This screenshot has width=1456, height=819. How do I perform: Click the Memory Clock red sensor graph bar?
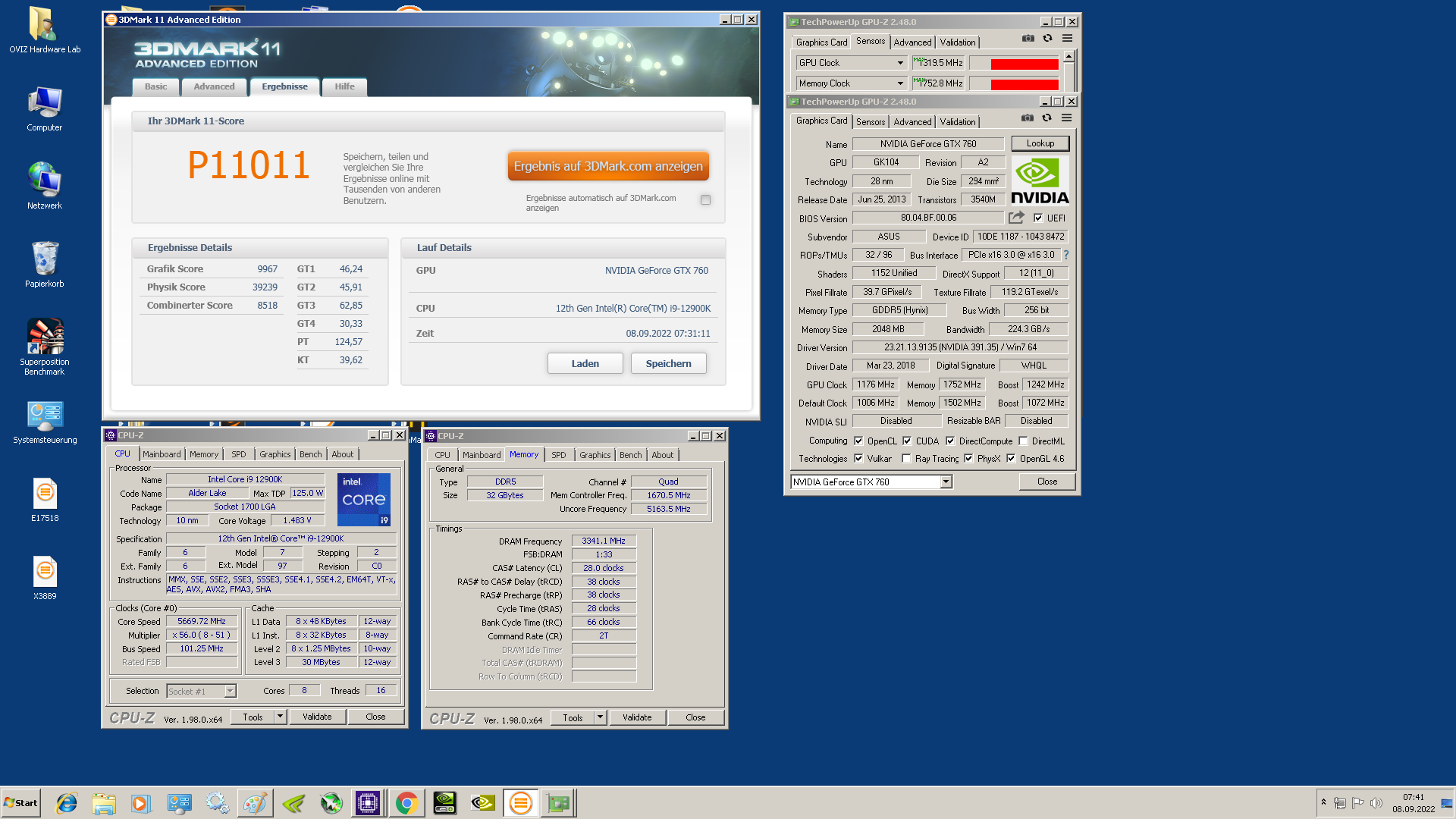tap(1025, 84)
